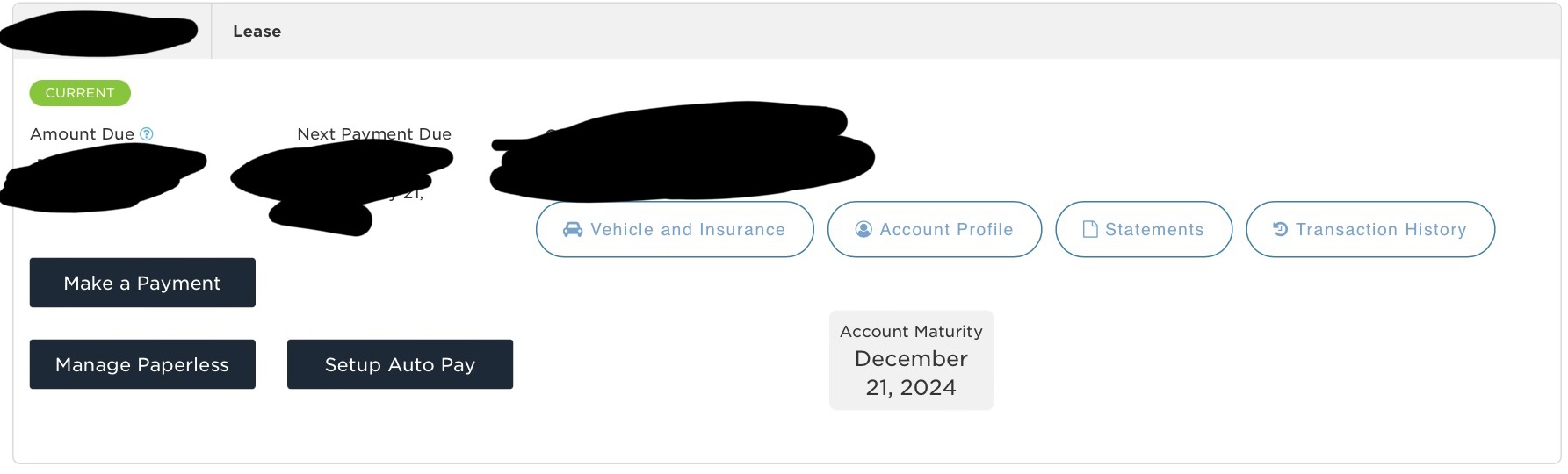
Task: Click the car icon in Vehicle and Insurance
Action: (x=573, y=230)
